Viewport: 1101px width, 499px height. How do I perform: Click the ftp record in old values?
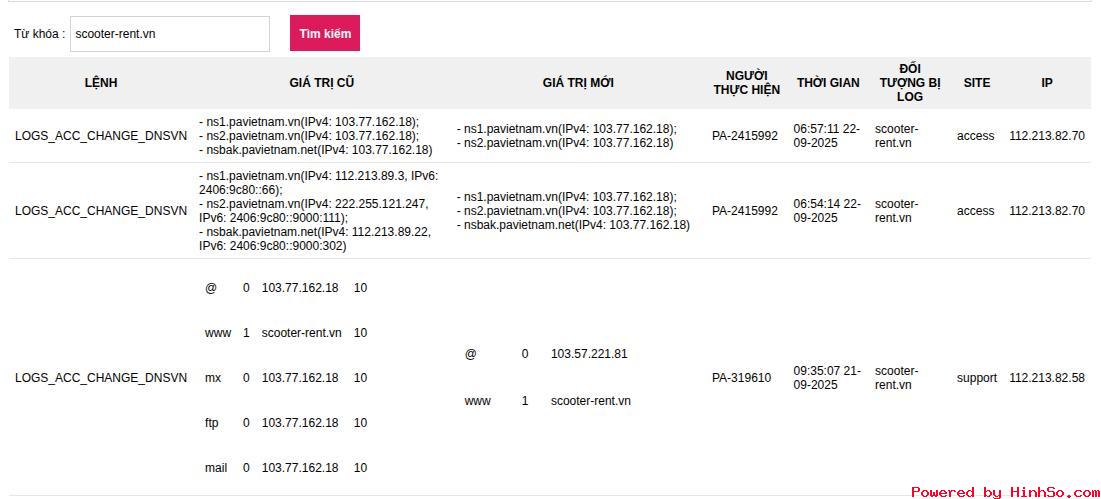212,423
